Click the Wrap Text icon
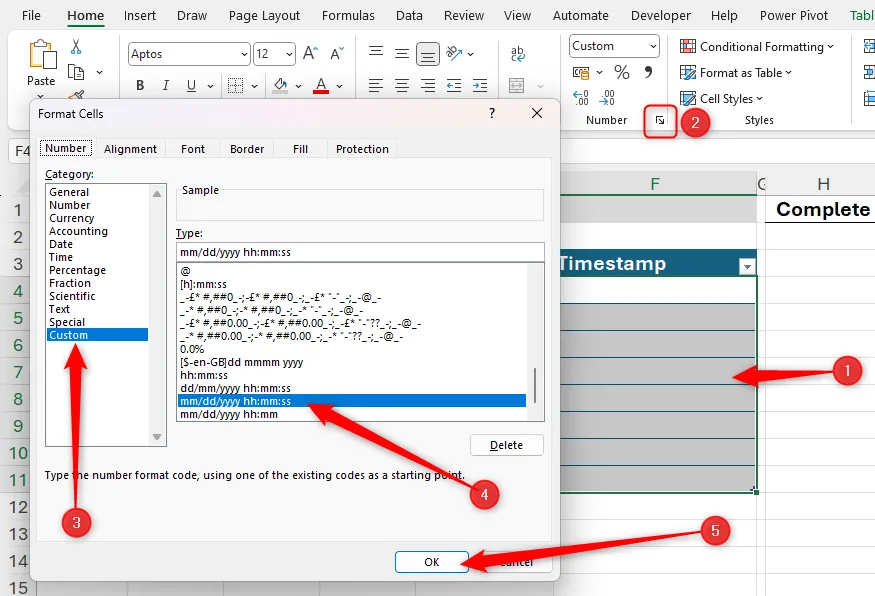 coord(517,53)
